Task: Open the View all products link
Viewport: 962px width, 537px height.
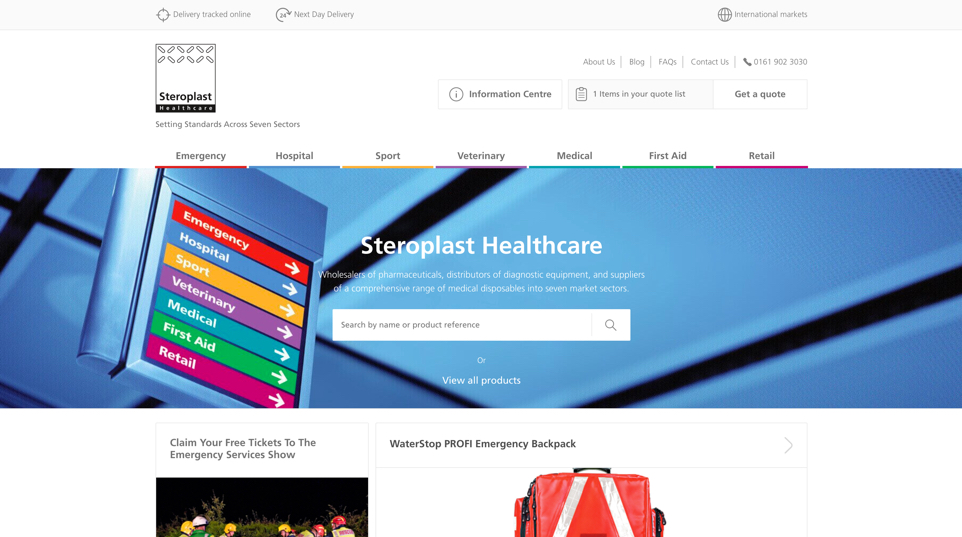Action: (x=481, y=381)
